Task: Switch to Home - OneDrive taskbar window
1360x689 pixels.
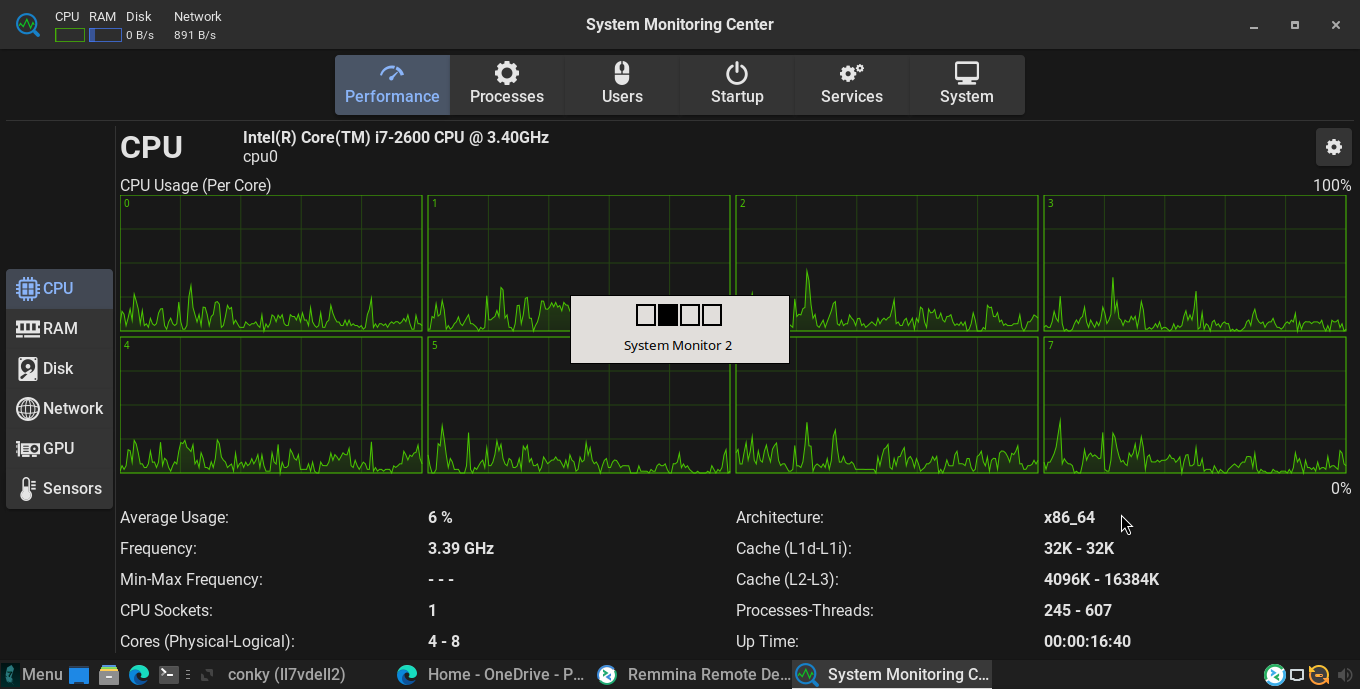Action: [491, 674]
